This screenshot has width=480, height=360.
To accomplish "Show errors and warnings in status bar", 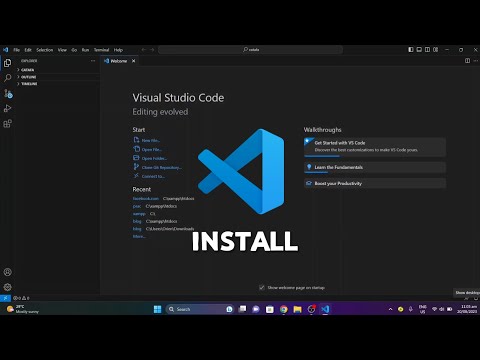I will [21, 298].
